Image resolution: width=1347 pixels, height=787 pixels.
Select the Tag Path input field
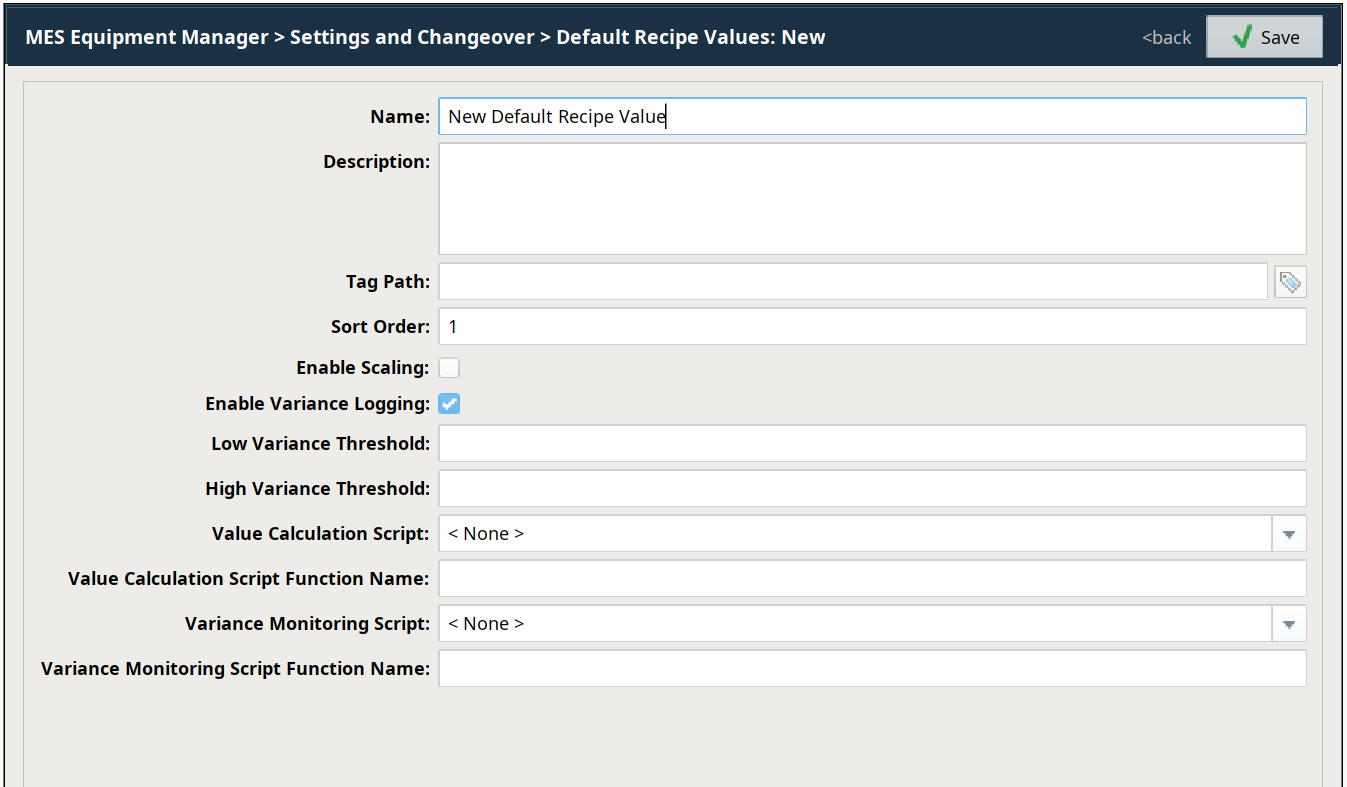(x=852, y=282)
